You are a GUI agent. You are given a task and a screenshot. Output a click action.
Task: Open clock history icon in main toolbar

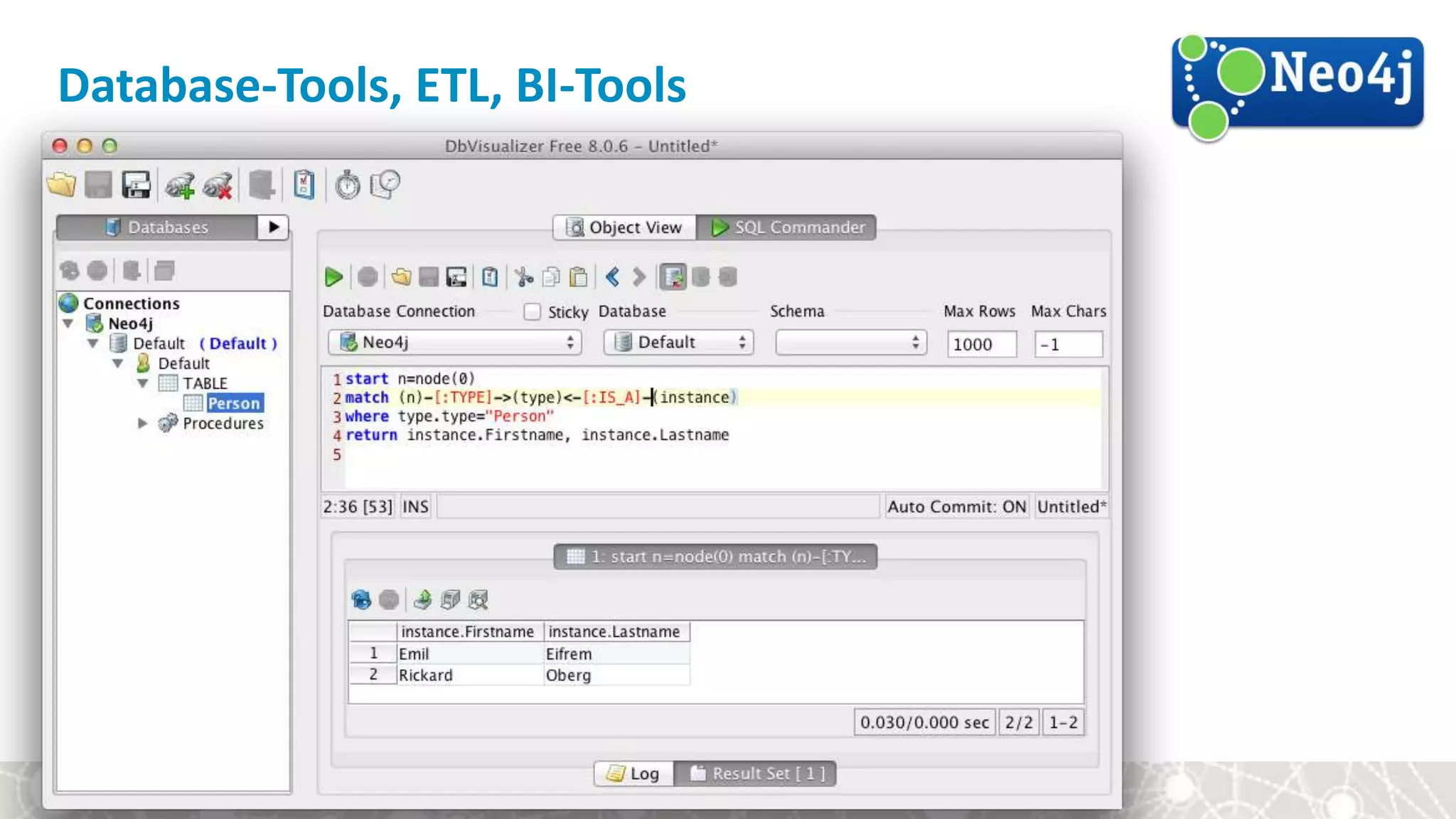click(385, 185)
